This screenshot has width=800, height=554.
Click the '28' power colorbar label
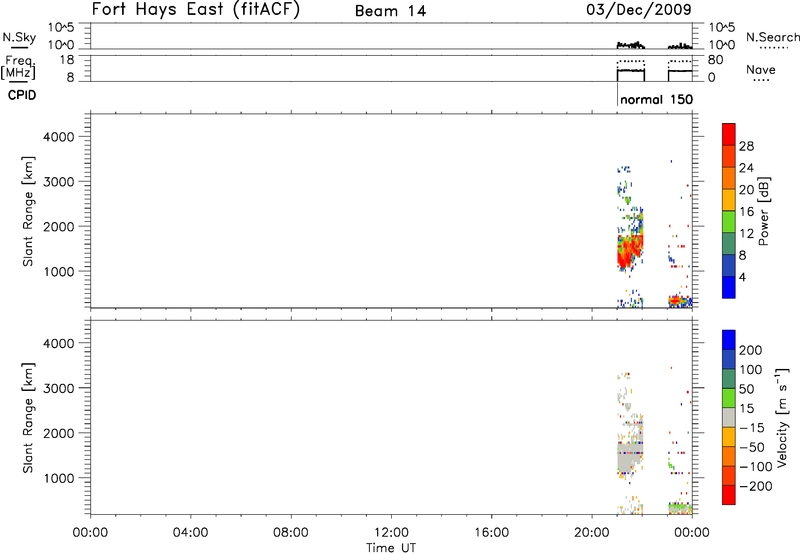pos(746,146)
